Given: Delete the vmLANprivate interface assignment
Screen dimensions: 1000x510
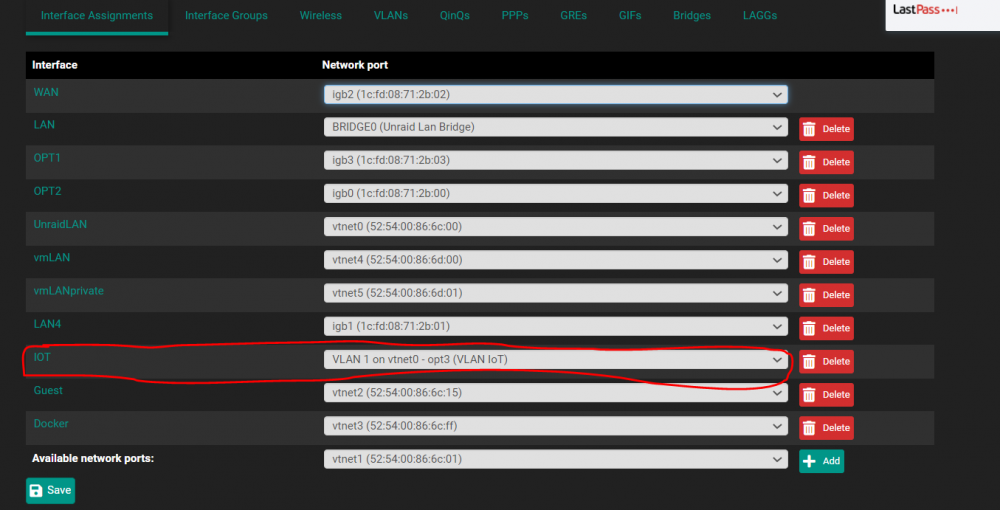Looking at the screenshot, I should [826, 295].
